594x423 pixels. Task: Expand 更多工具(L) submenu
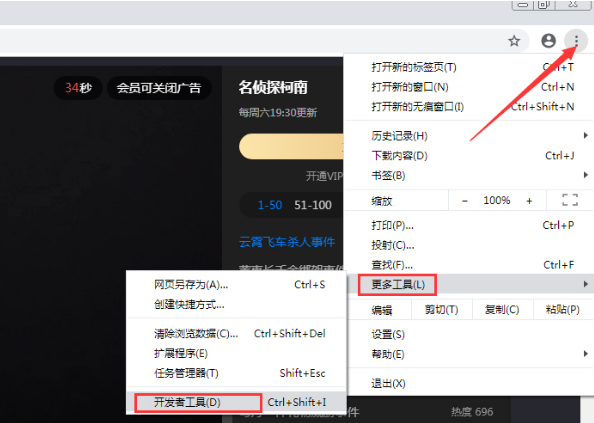click(x=470, y=284)
